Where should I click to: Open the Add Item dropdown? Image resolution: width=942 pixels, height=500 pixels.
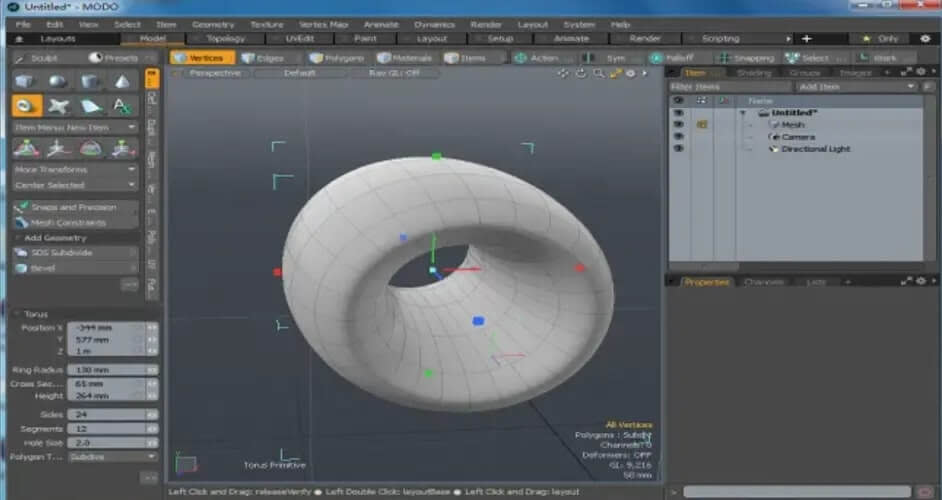[x=857, y=87]
